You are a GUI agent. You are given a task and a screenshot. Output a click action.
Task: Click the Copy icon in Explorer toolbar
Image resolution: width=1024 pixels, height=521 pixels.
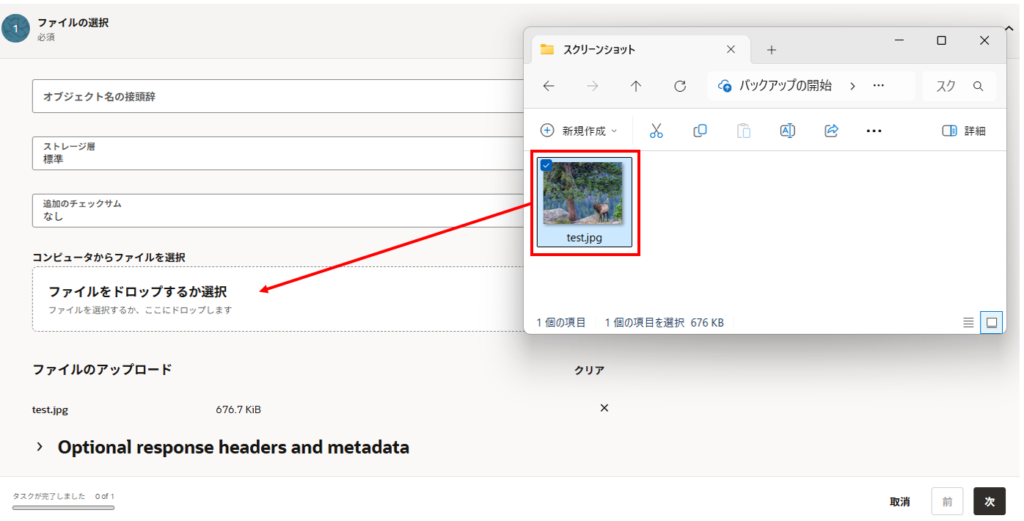point(700,131)
